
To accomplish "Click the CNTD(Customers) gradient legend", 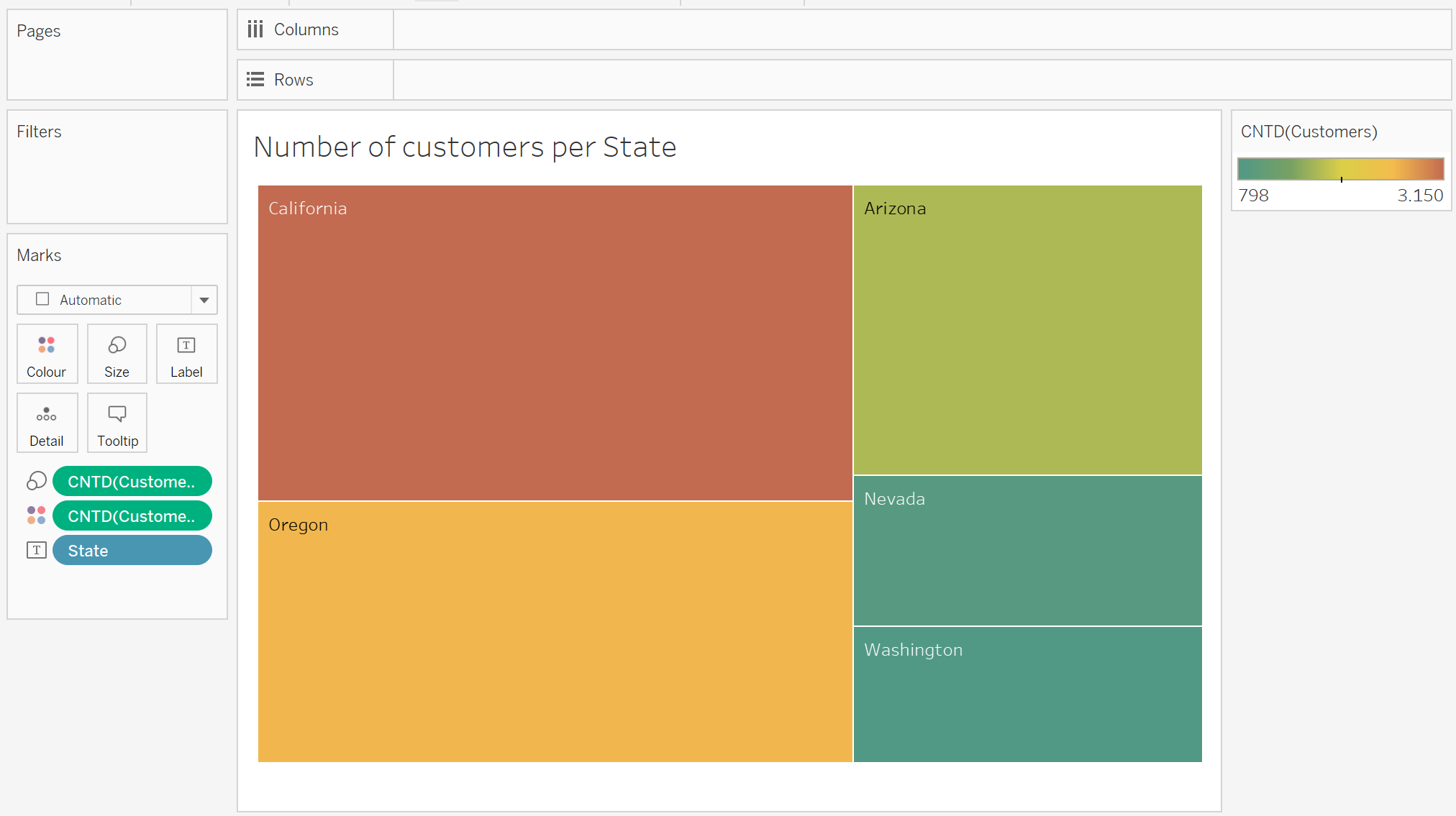I will click(1340, 168).
